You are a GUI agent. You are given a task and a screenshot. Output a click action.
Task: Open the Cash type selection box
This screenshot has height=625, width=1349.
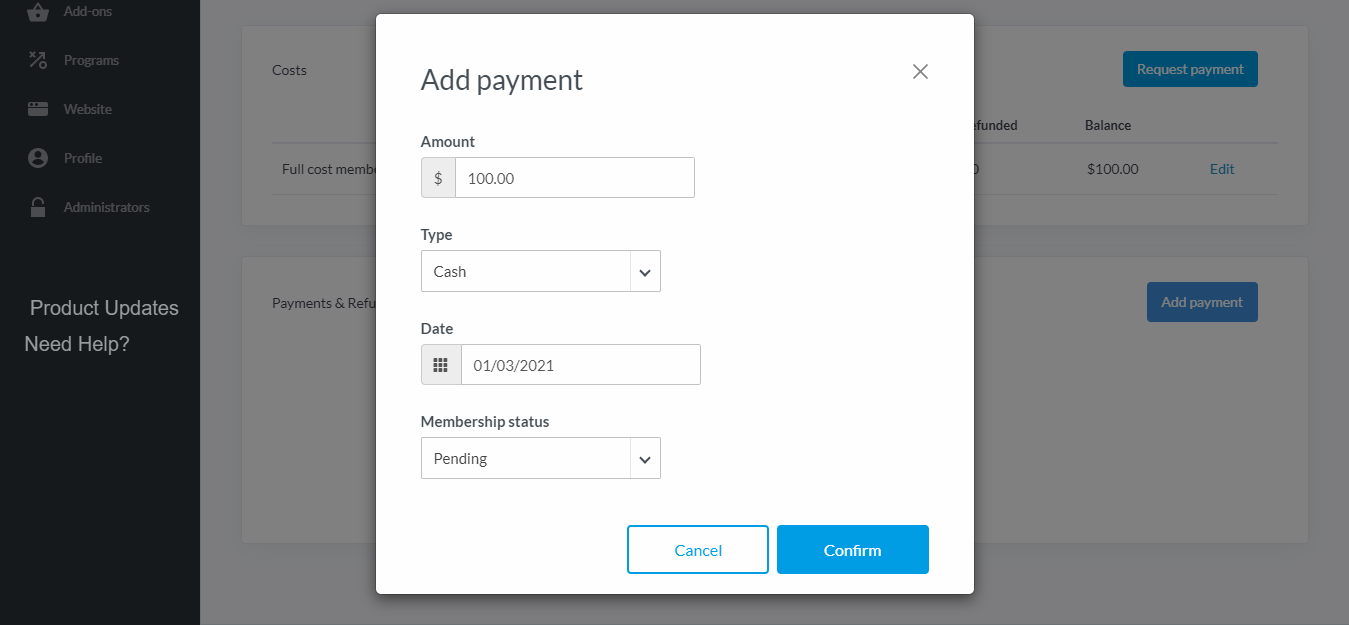pyautogui.click(x=541, y=271)
